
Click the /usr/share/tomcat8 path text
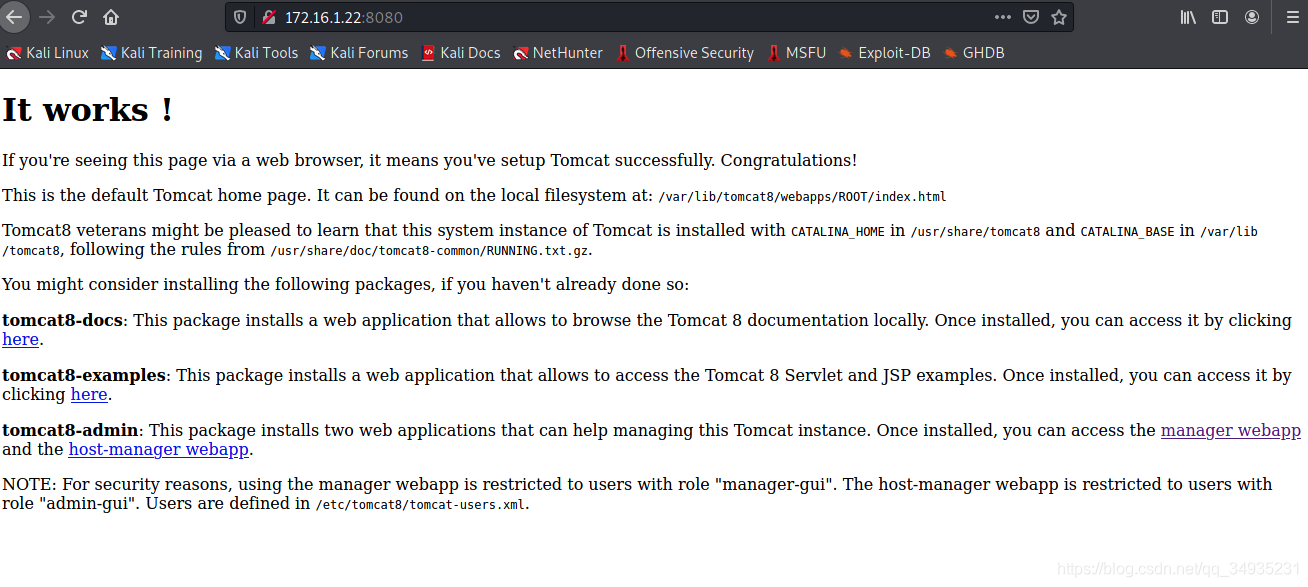point(975,232)
